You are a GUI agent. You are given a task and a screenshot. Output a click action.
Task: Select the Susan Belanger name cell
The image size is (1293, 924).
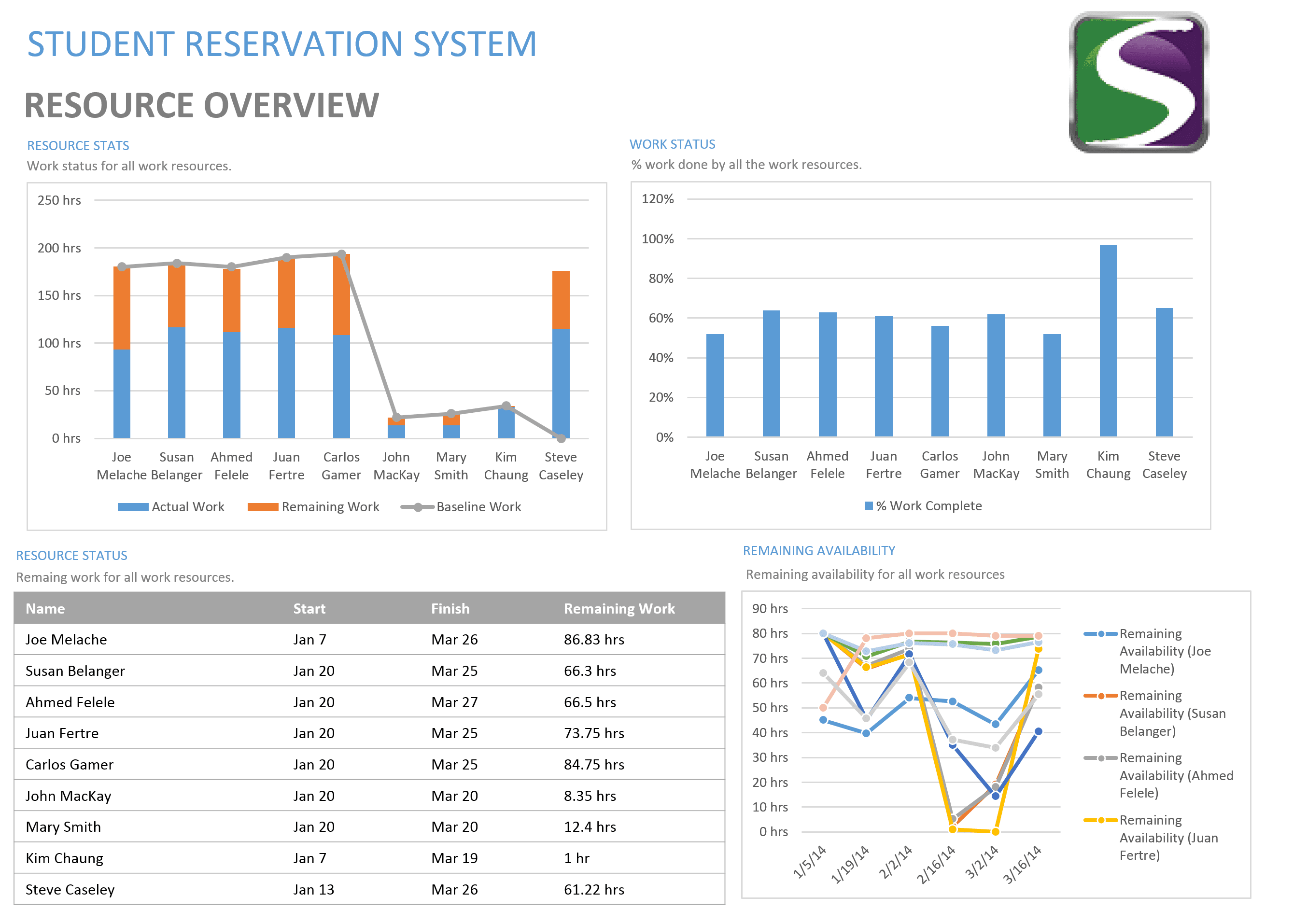point(75,671)
